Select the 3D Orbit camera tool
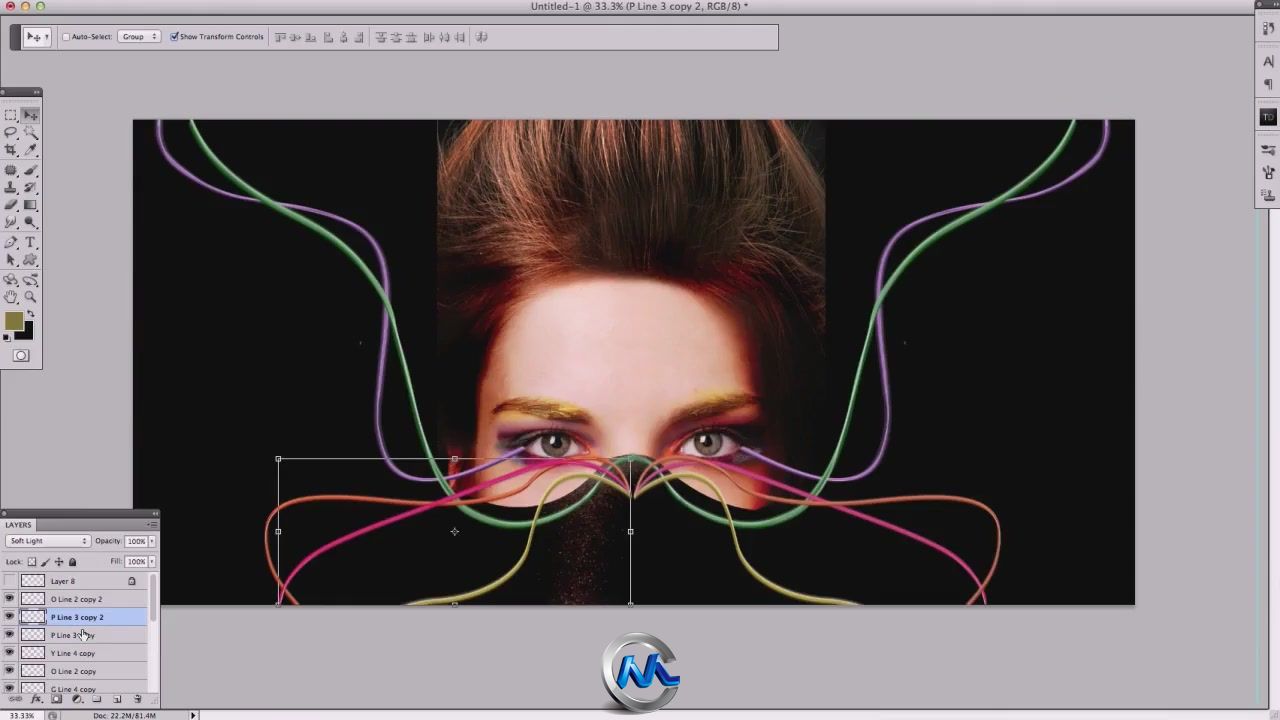 (x=30, y=280)
